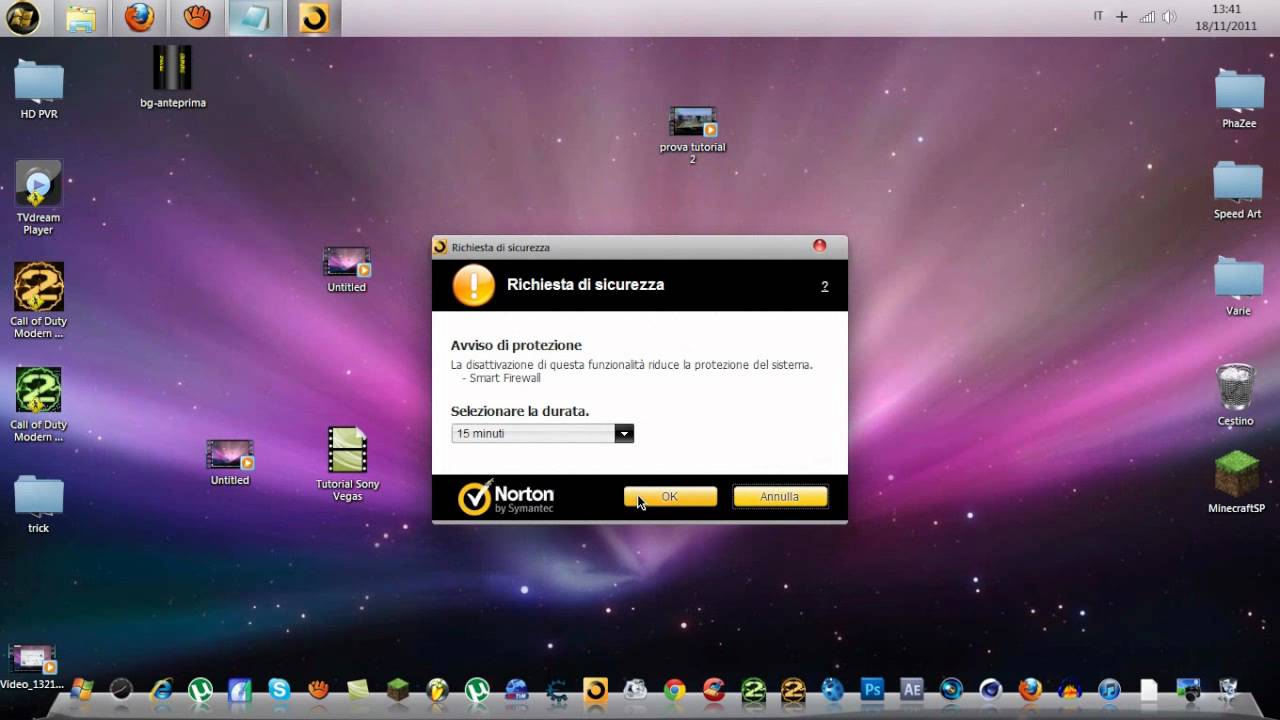This screenshot has width=1280, height=720.
Task: Launch Google Chrome from the dock
Action: pos(675,689)
